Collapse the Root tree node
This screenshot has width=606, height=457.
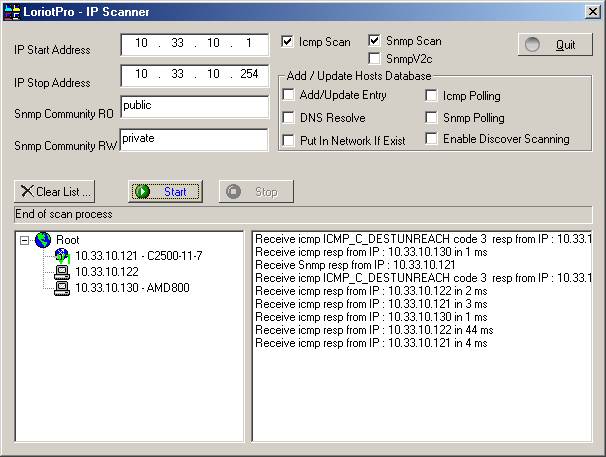pyautogui.click(x=25, y=240)
